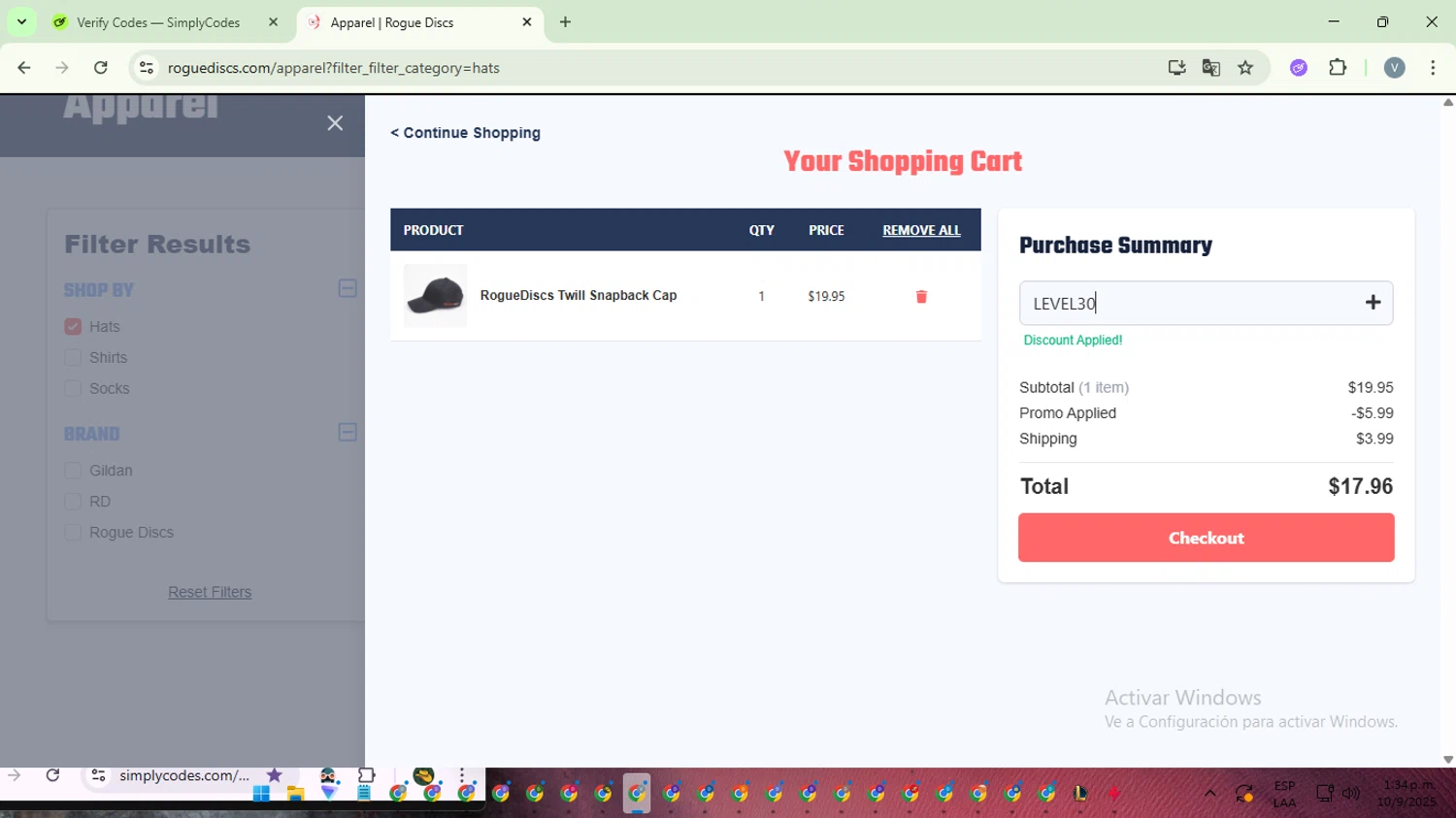
Task: Reload the roguediscs.com page
Action: pyautogui.click(x=100, y=68)
